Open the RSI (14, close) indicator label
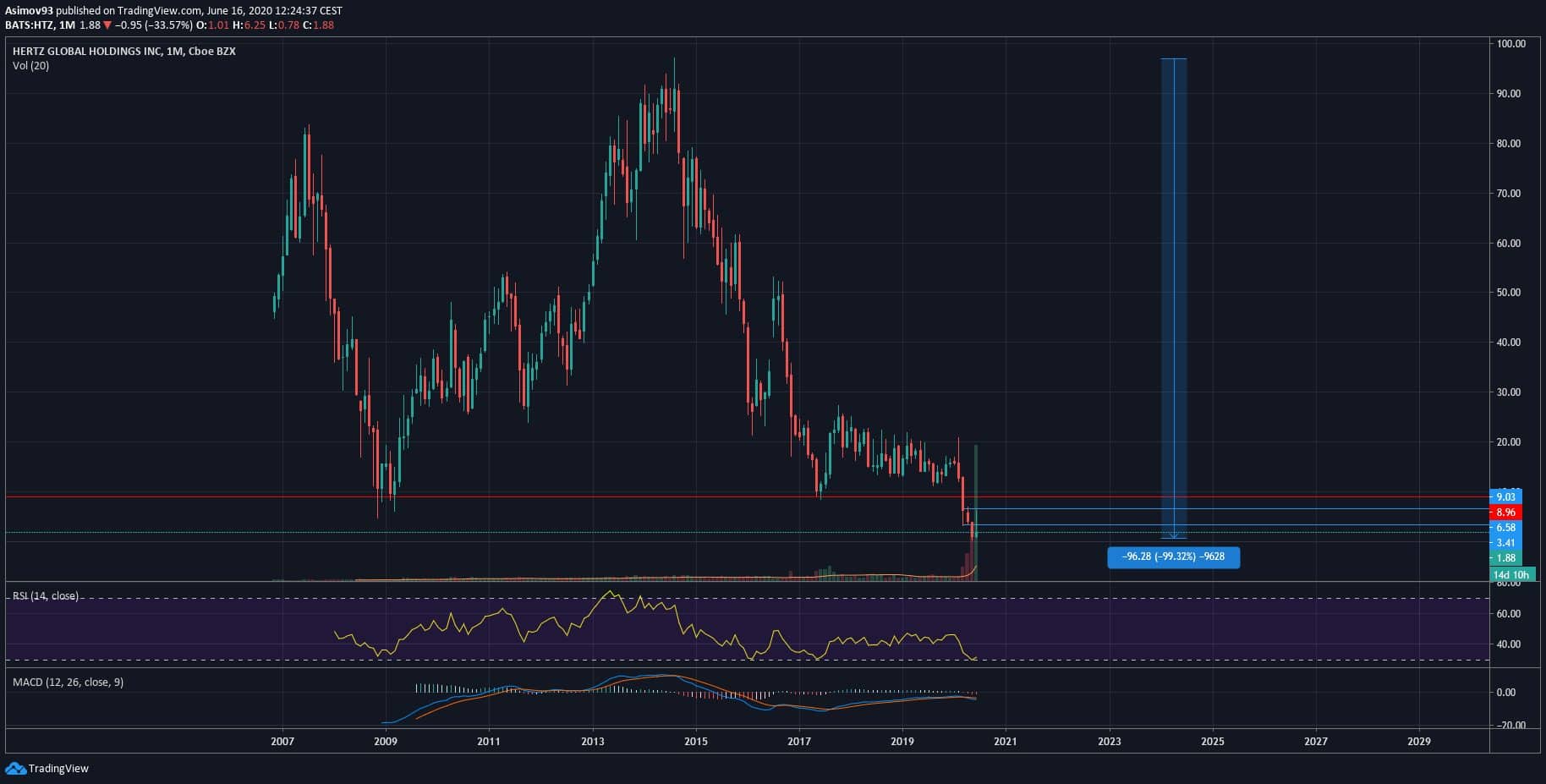 46,596
